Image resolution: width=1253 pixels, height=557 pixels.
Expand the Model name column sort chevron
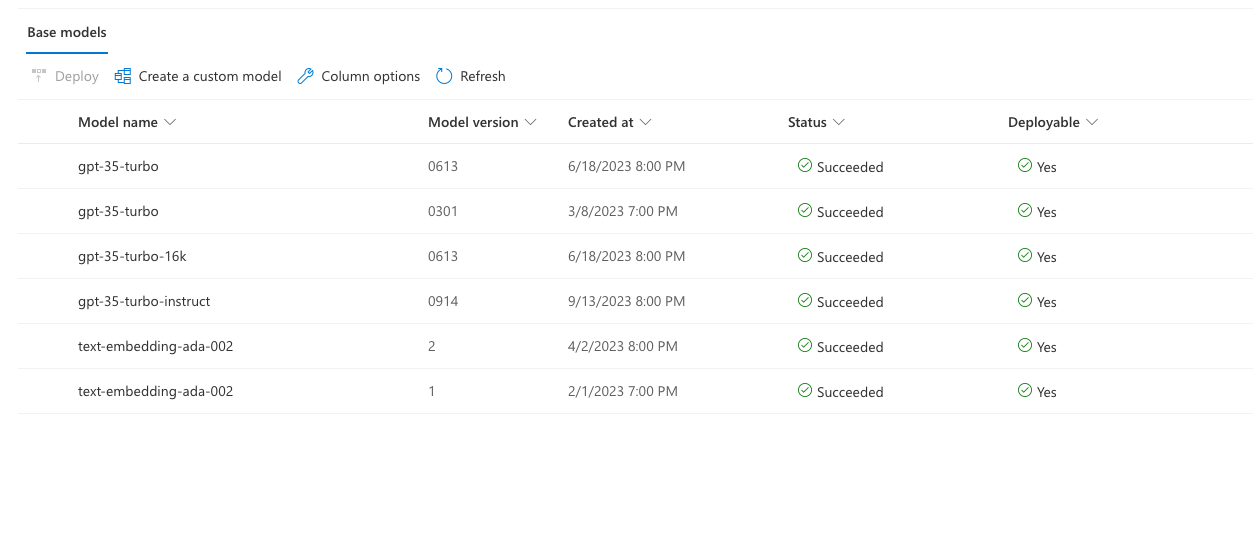coord(170,122)
